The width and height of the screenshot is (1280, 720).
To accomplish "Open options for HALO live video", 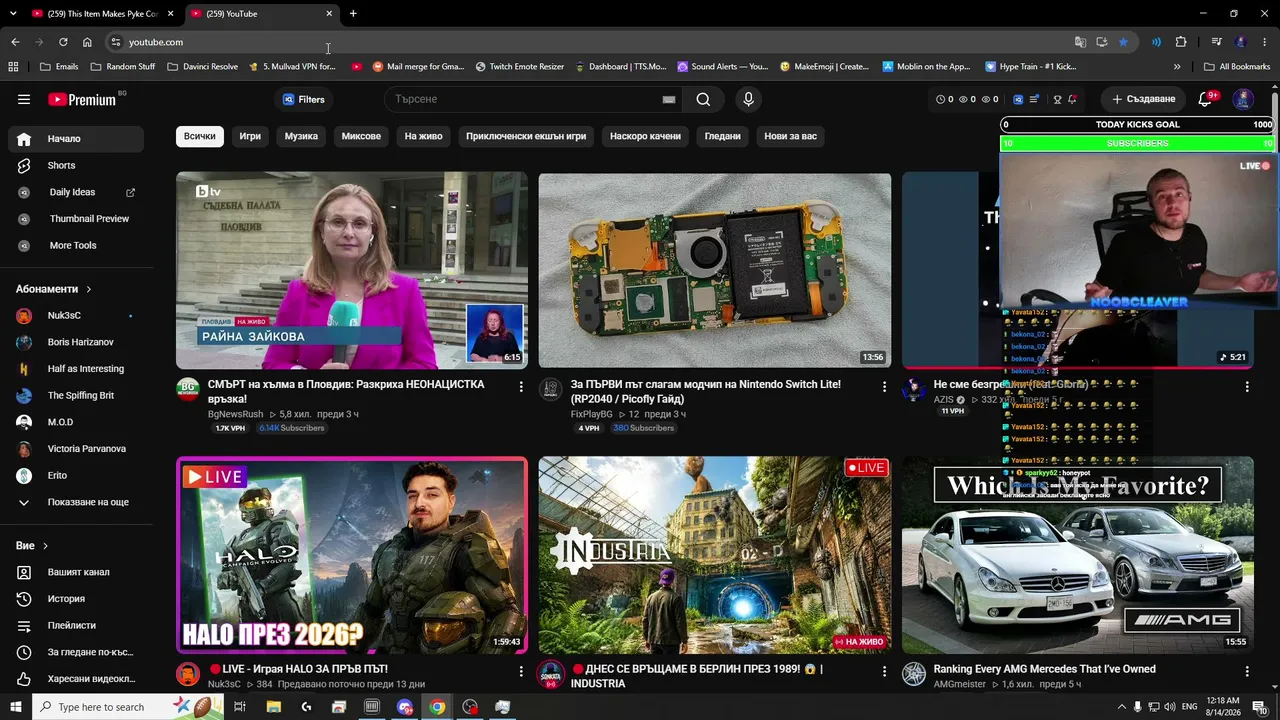I will pyautogui.click(x=521, y=671).
